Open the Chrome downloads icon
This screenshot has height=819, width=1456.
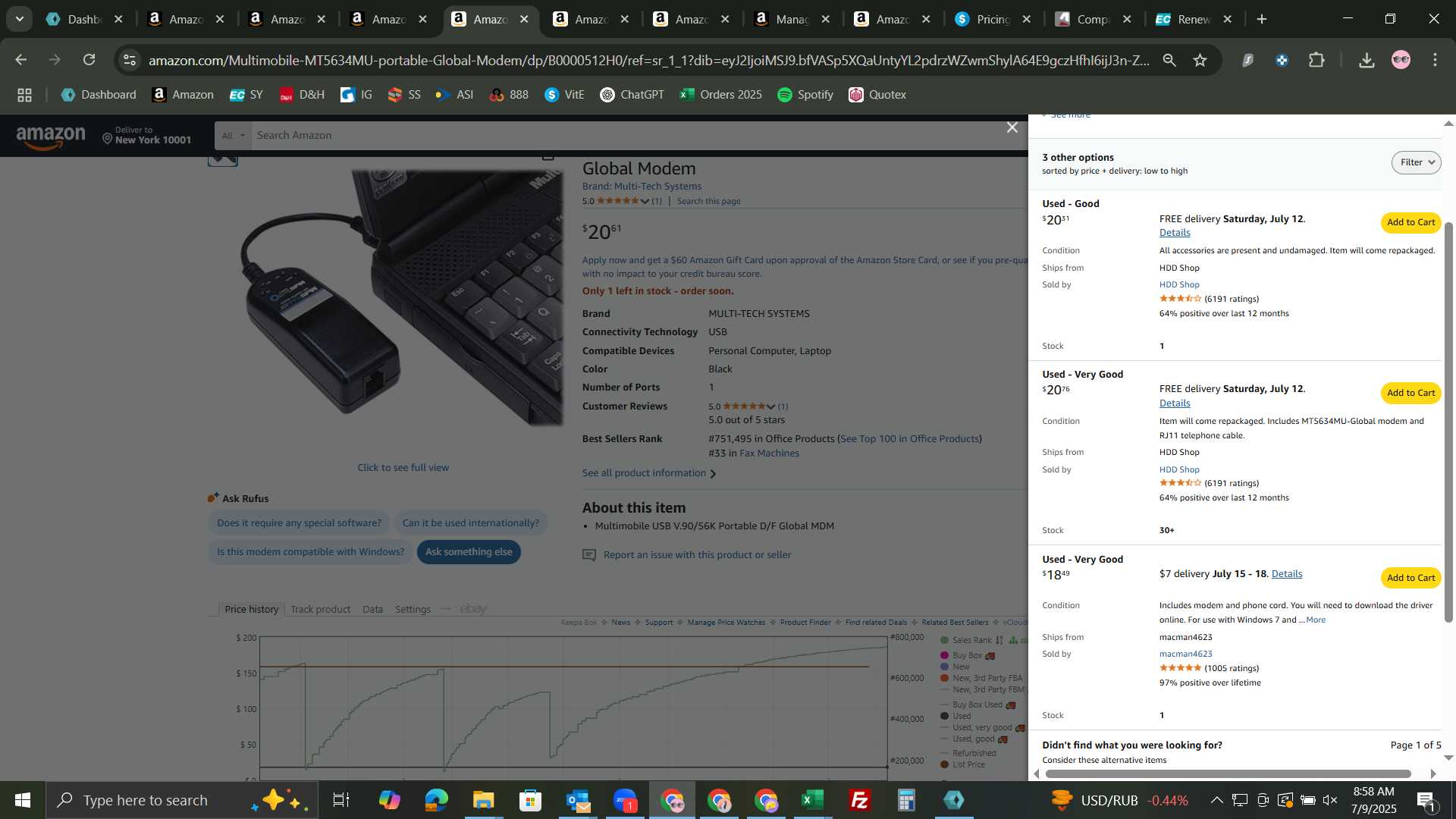1367,60
